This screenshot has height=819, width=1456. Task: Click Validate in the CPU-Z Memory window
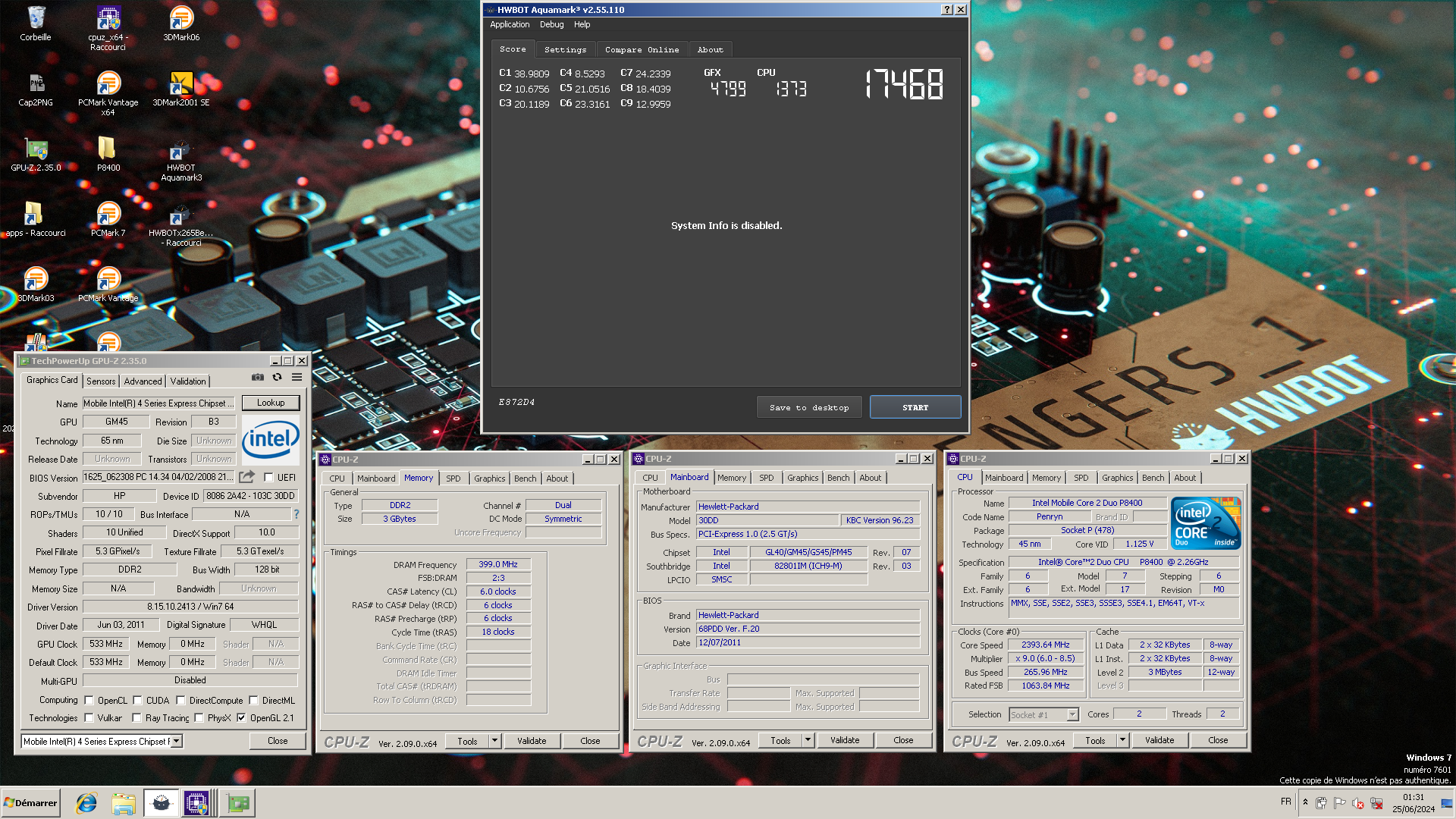[532, 741]
